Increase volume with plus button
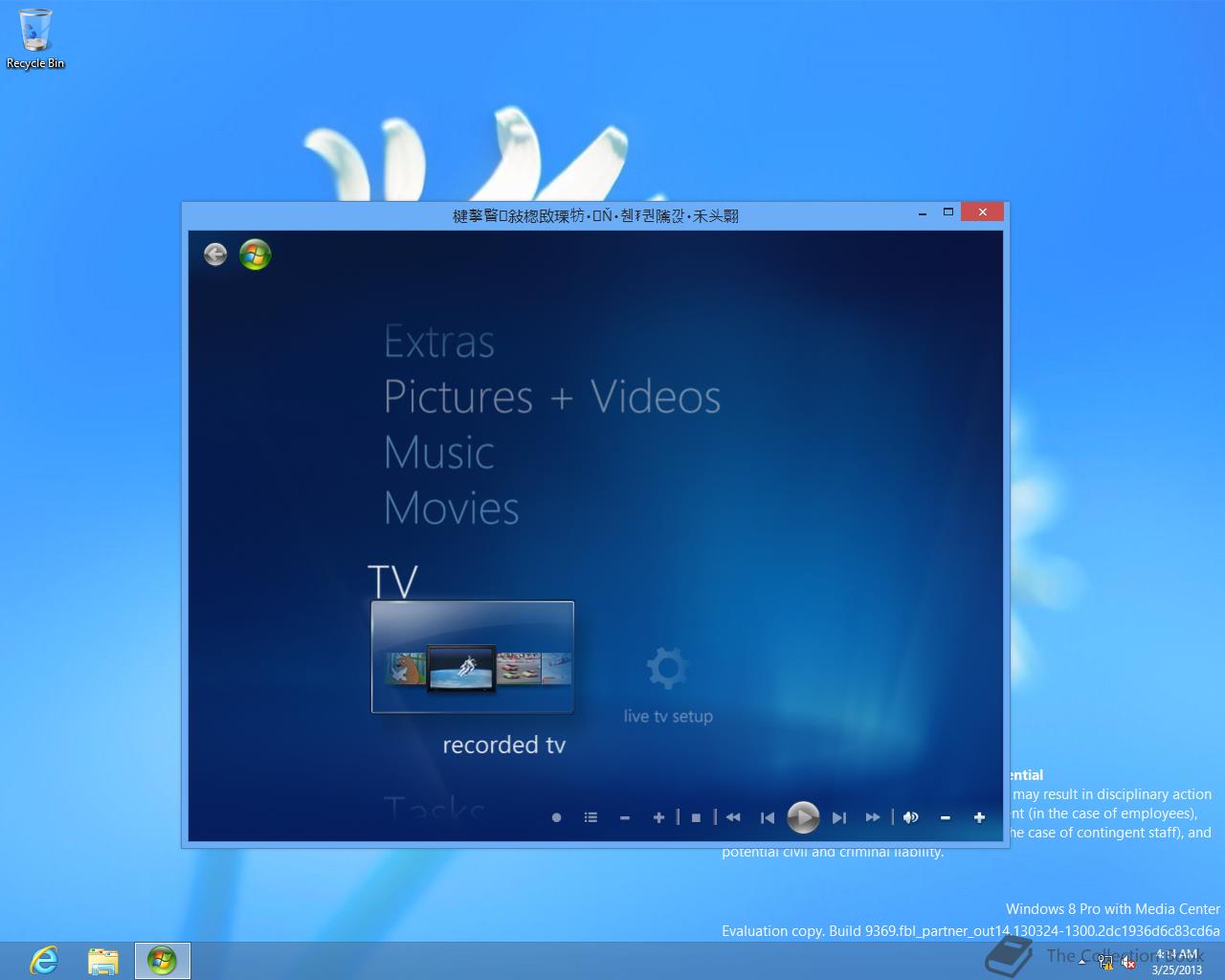 (x=979, y=817)
